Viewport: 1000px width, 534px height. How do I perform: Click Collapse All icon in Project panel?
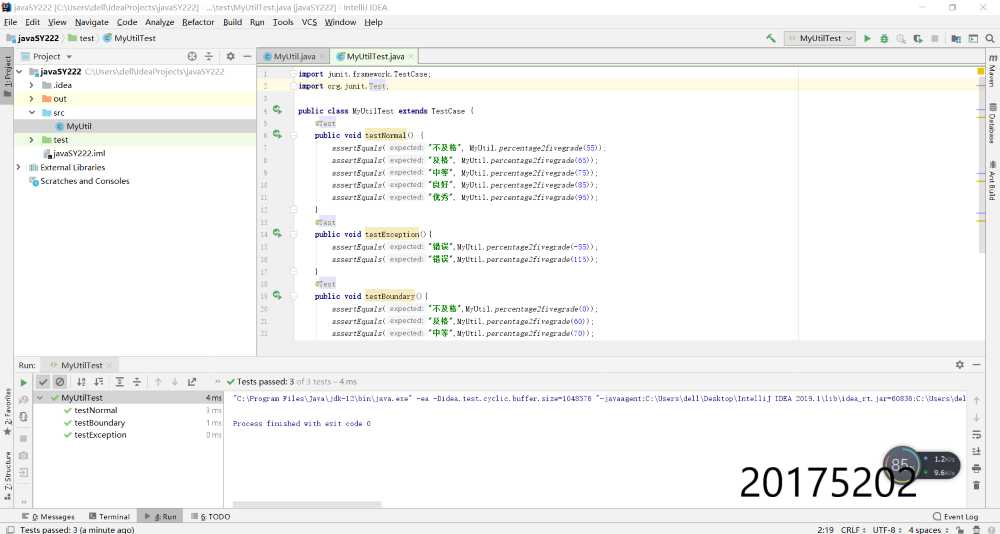pos(209,56)
